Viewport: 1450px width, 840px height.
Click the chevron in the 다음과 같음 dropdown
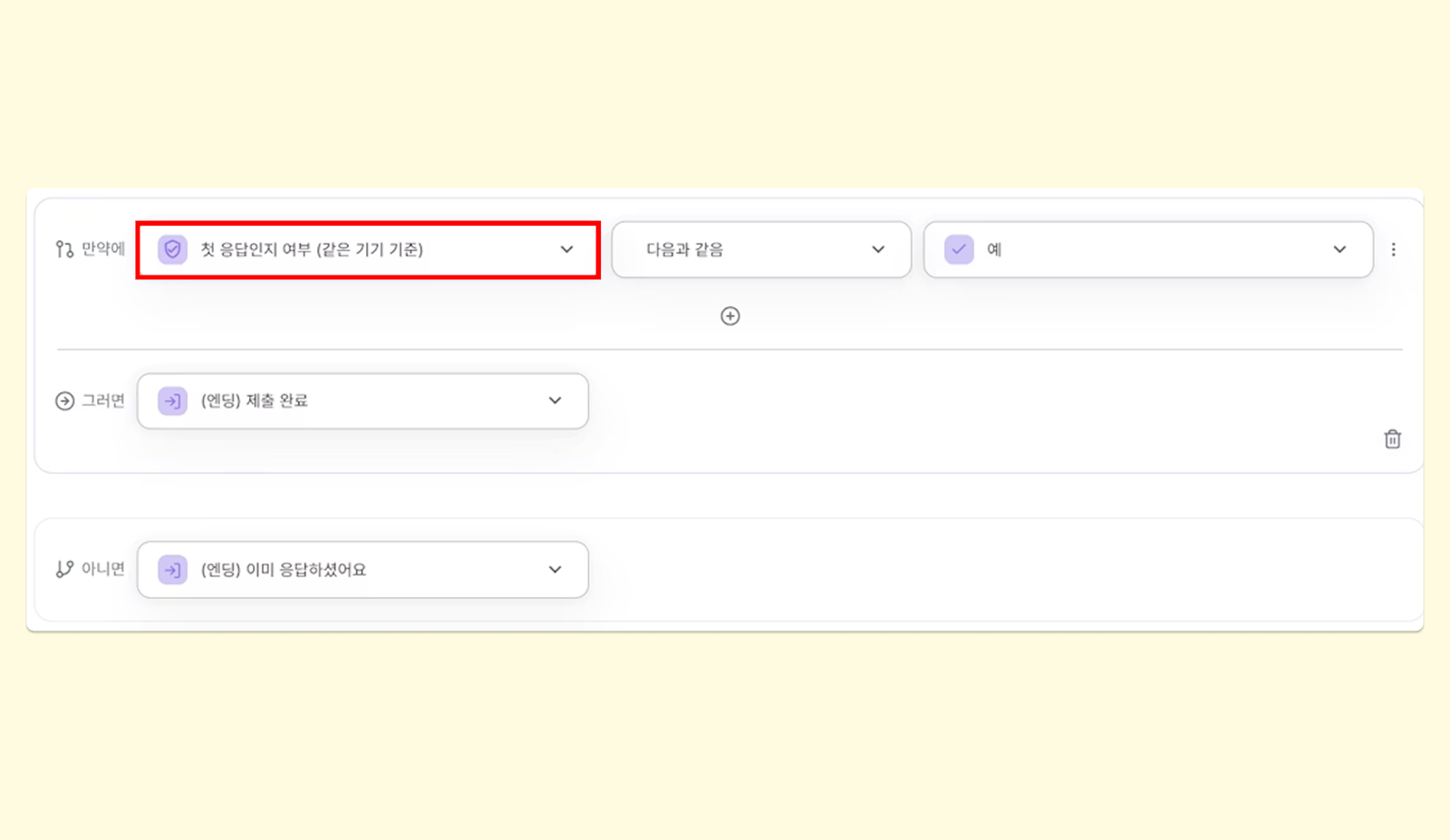pos(877,249)
